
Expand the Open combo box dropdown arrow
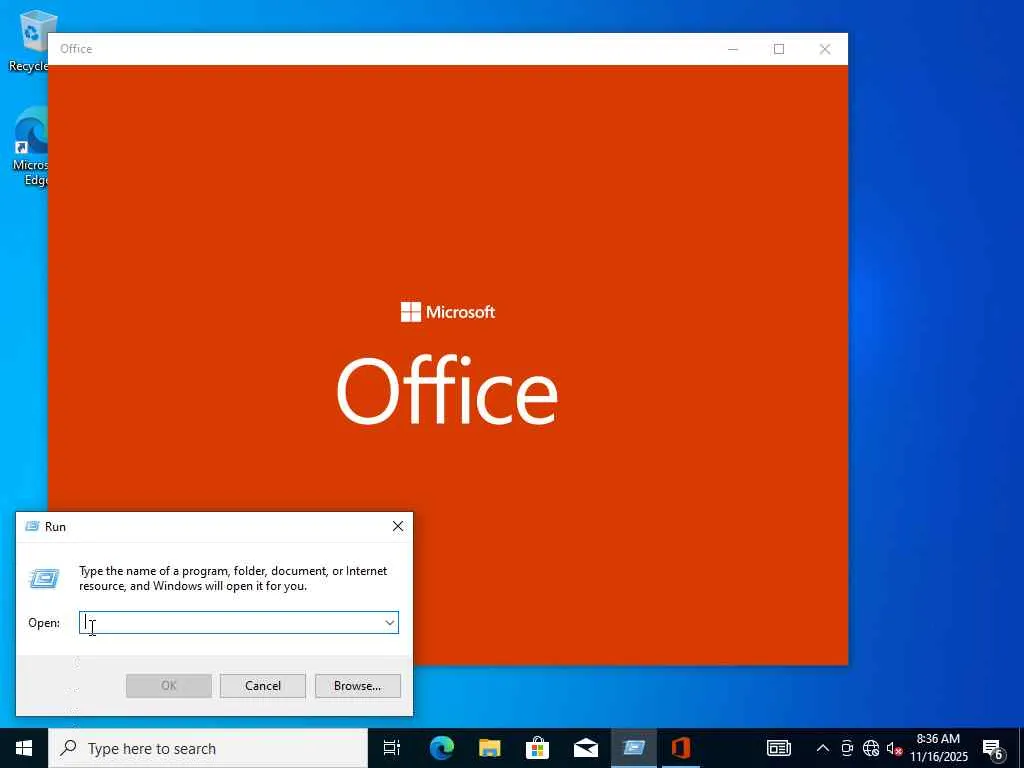(x=390, y=622)
